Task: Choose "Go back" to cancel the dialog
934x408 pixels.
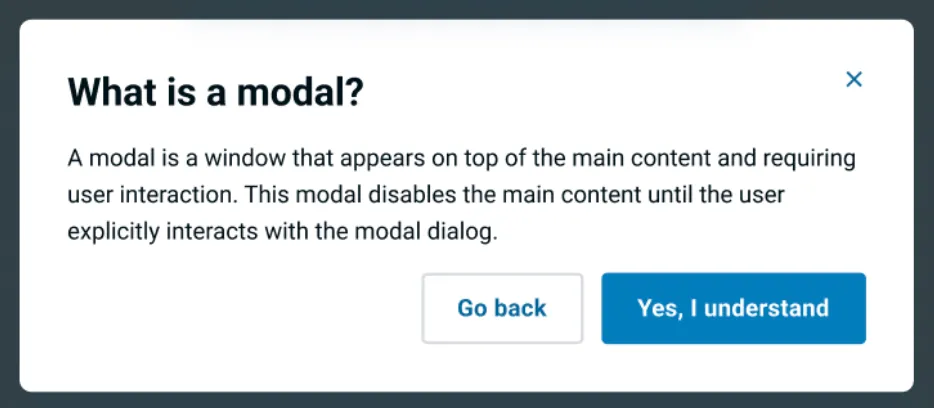Action: click(x=502, y=308)
